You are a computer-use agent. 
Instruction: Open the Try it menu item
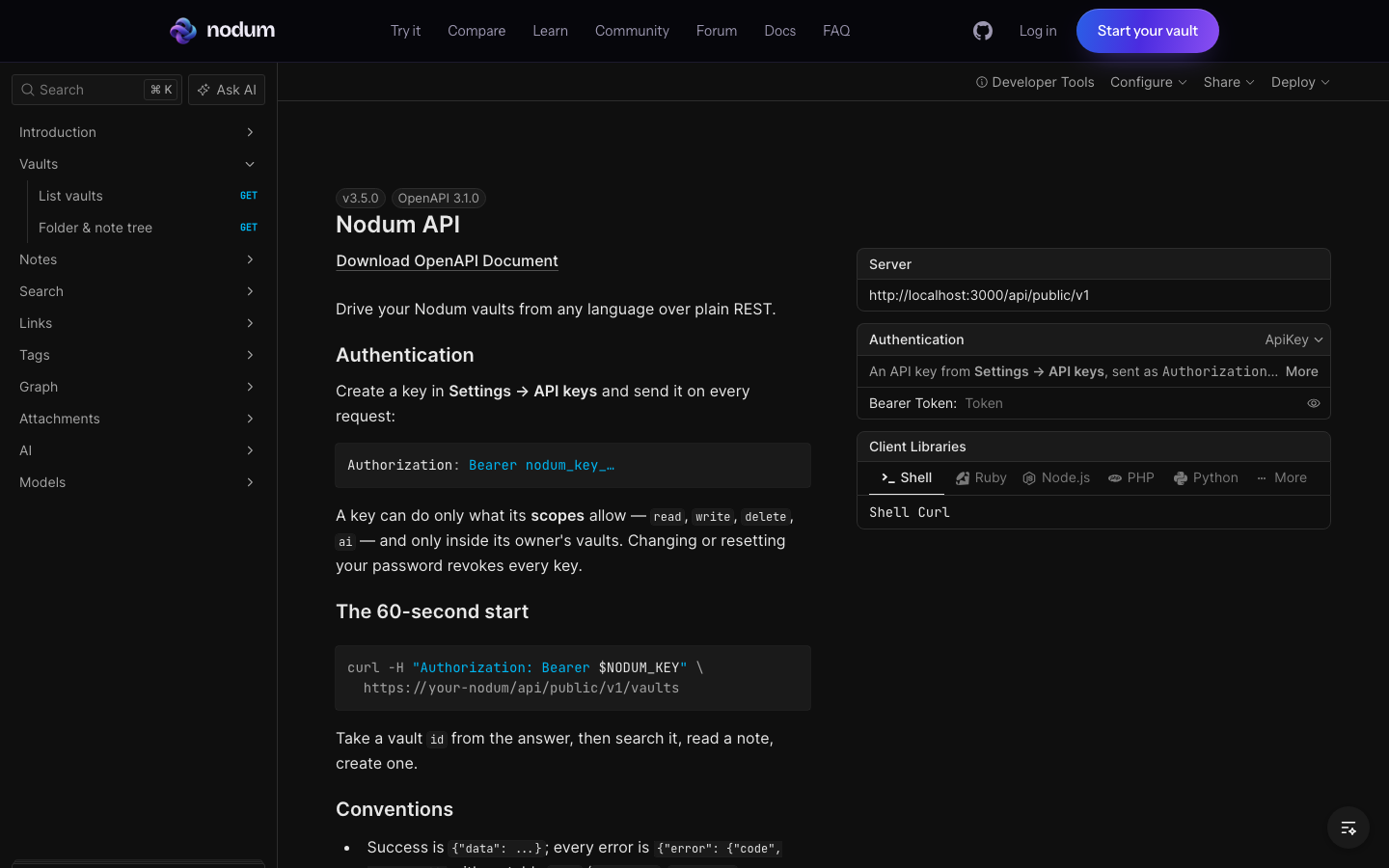pos(405,31)
